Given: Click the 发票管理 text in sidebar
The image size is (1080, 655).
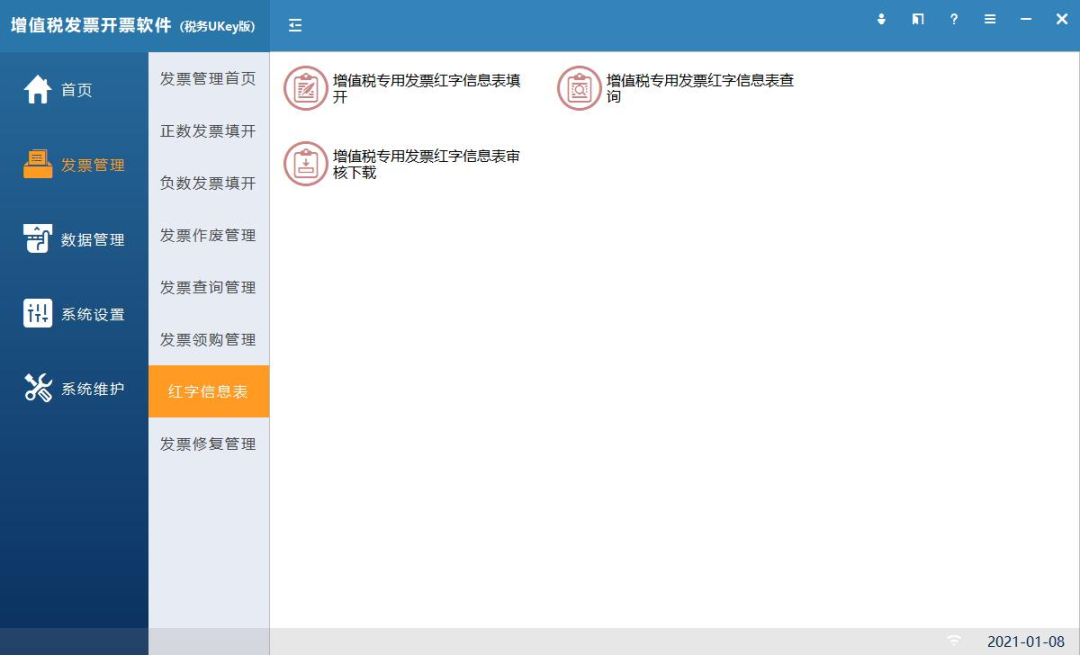Looking at the screenshot, I should coord(93,165).
